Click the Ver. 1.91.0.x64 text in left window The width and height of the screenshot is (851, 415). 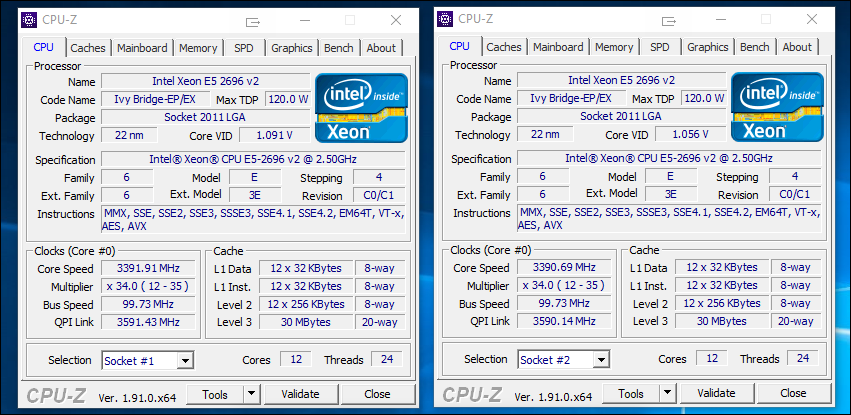click(137, 398)
